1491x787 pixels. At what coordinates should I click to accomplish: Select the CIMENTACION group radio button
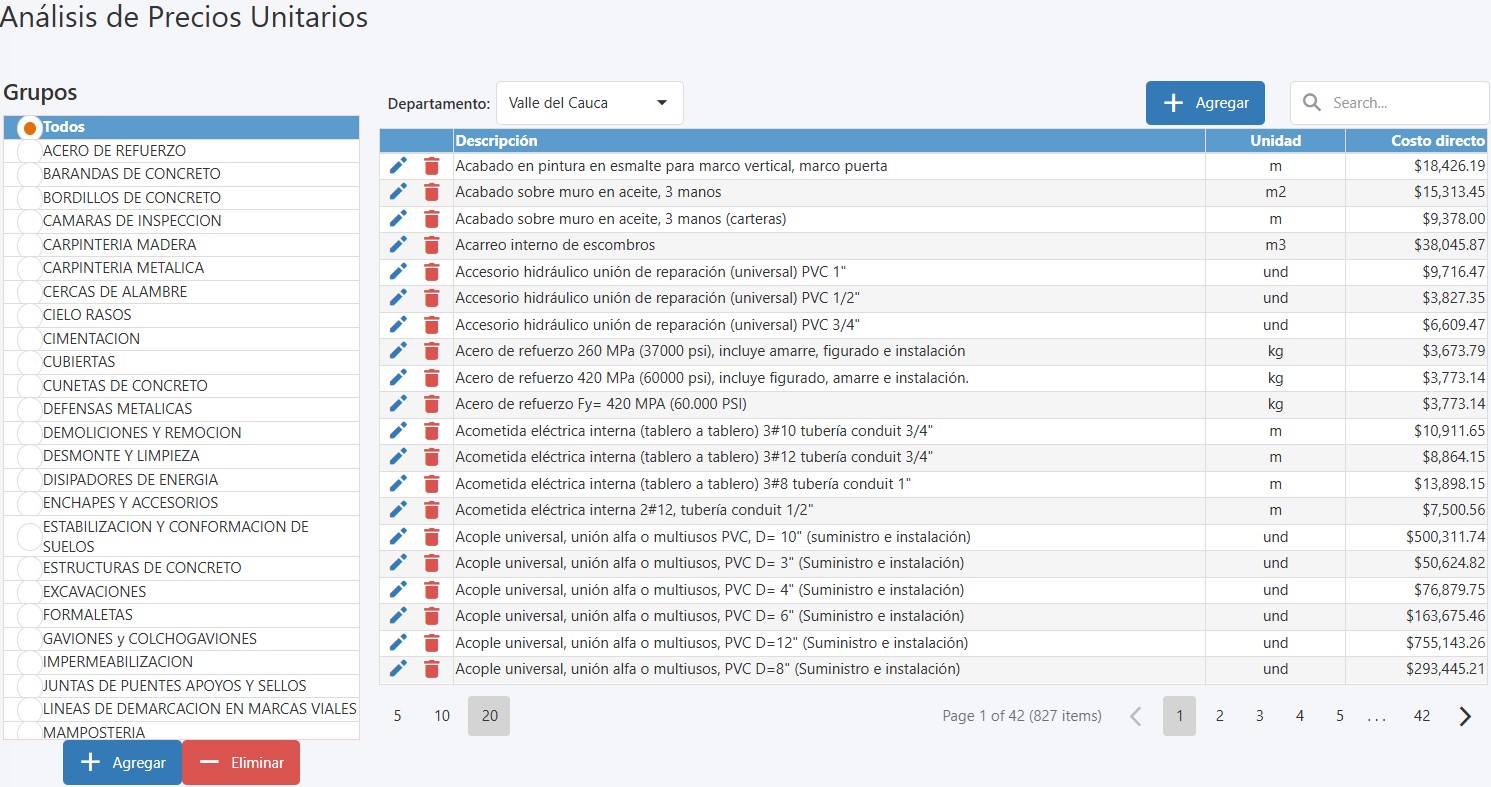30,339
